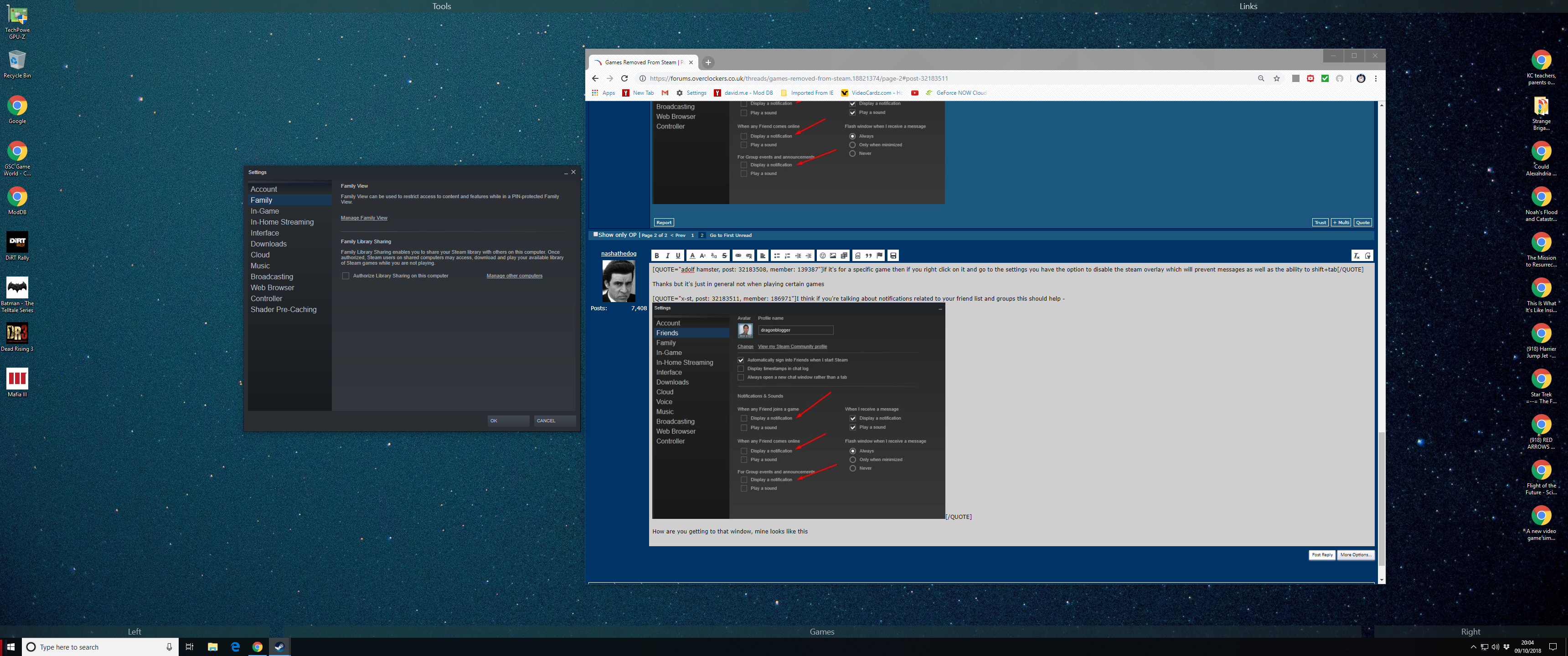
Task: Open the Action Center notifications icon
Action: point(1553,647)
